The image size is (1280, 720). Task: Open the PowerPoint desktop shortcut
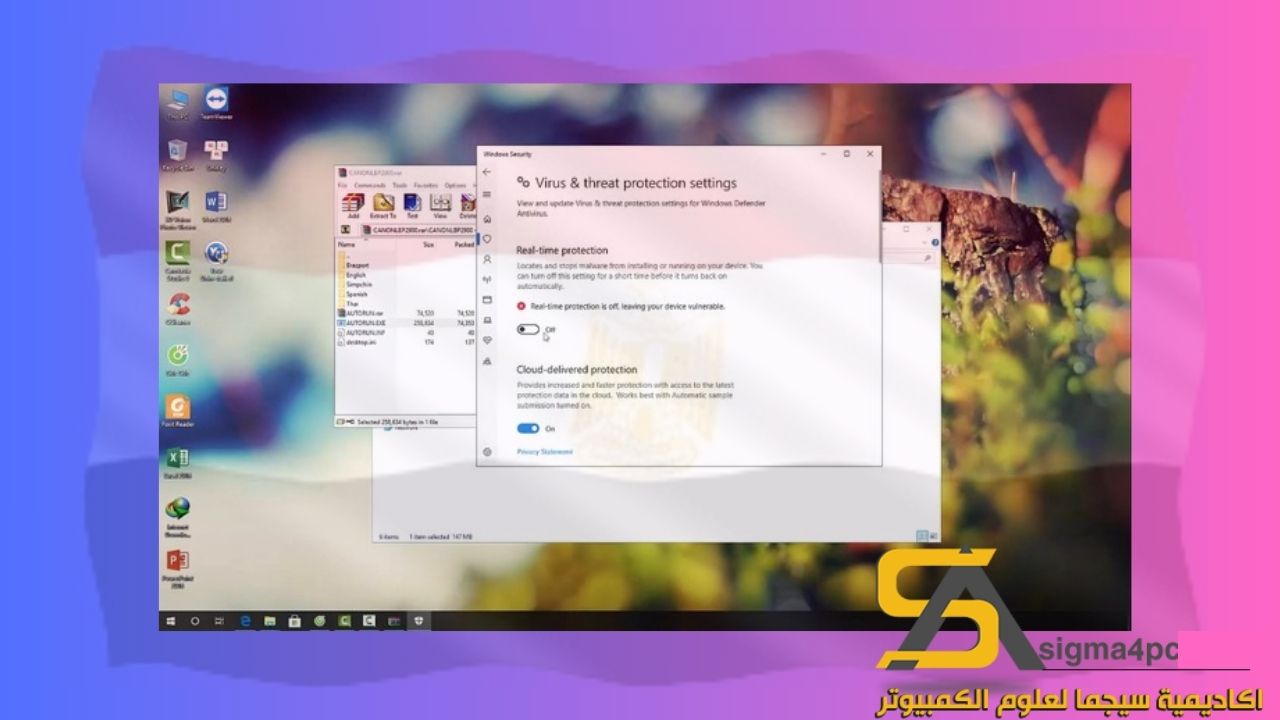click(178, 567)
